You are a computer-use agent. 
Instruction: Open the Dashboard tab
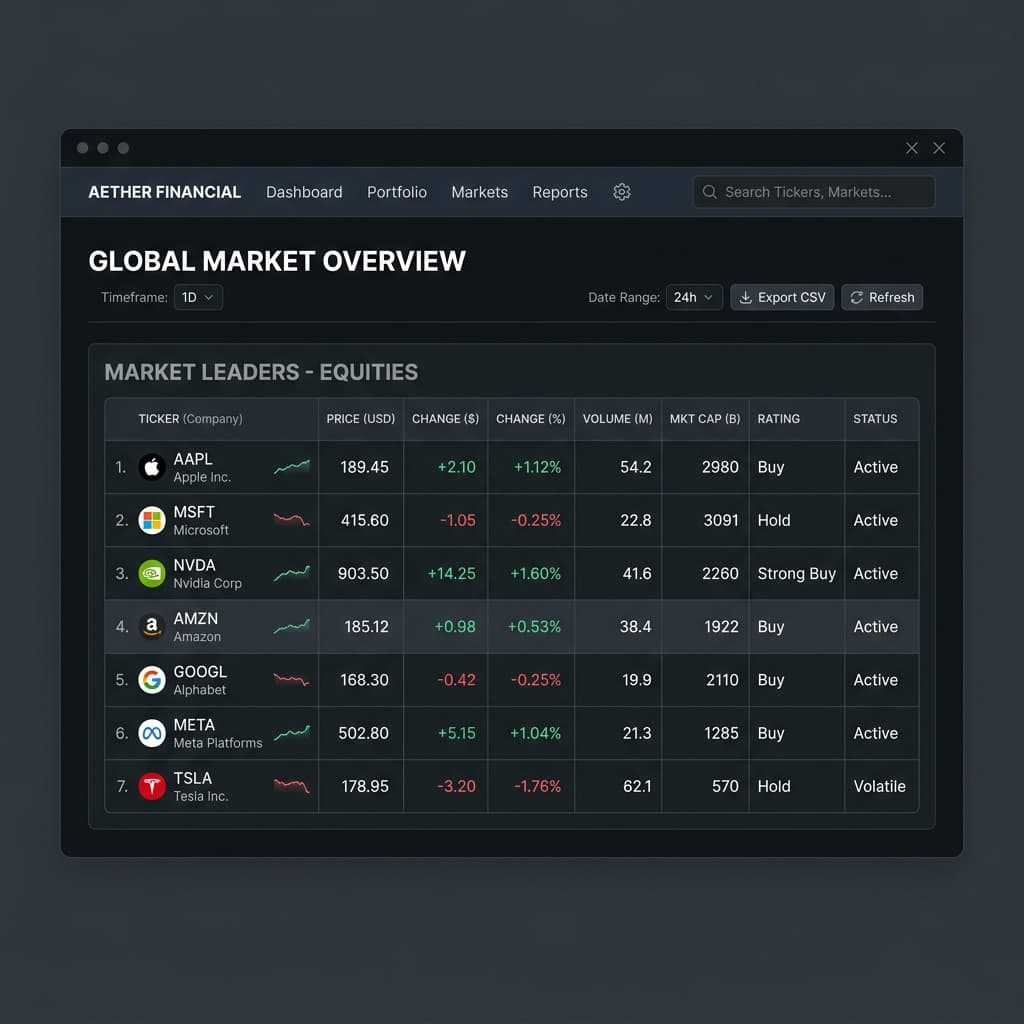pos(304,192)
